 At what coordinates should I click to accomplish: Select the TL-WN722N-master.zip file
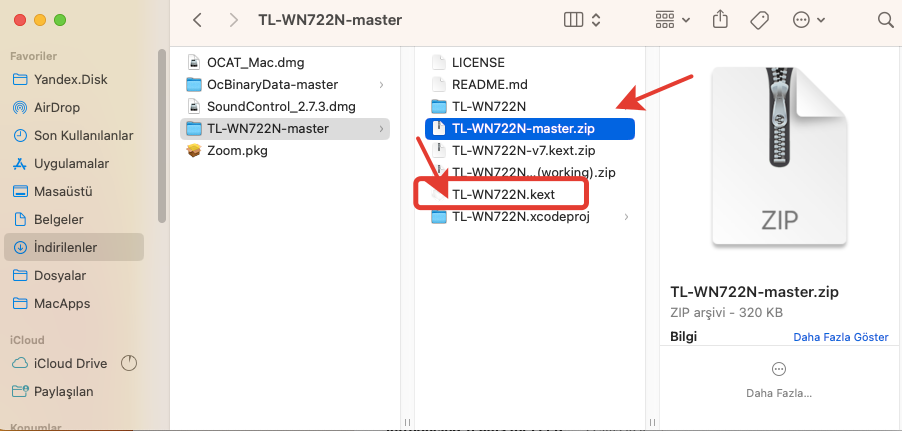(529, 128)
